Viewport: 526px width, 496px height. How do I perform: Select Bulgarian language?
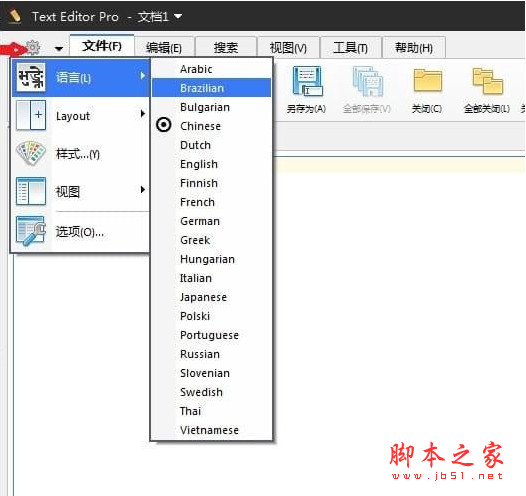(x=211, y=107)
